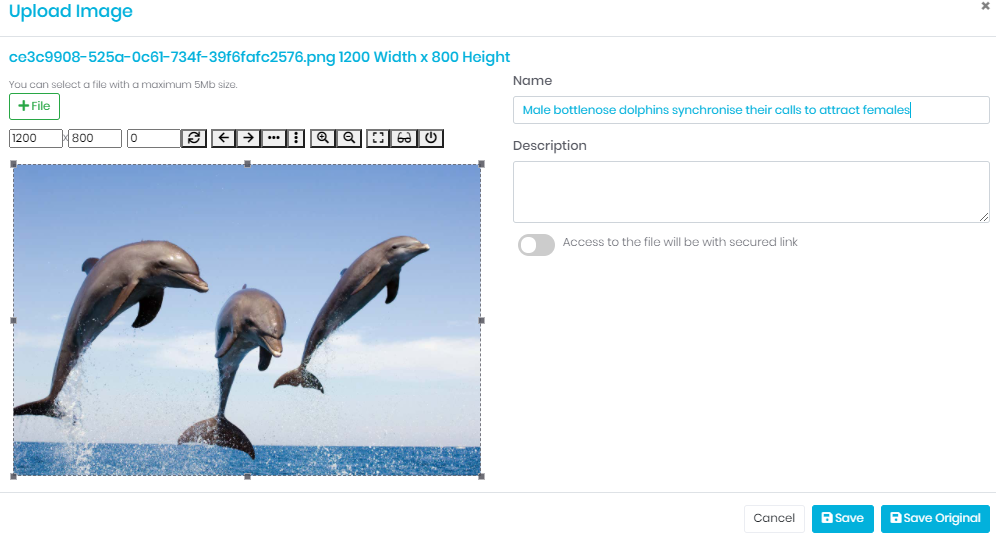This screenshot has width=996, height=536.
Task: Click the right arrow toolbar button
Action: tap(248, 138)
